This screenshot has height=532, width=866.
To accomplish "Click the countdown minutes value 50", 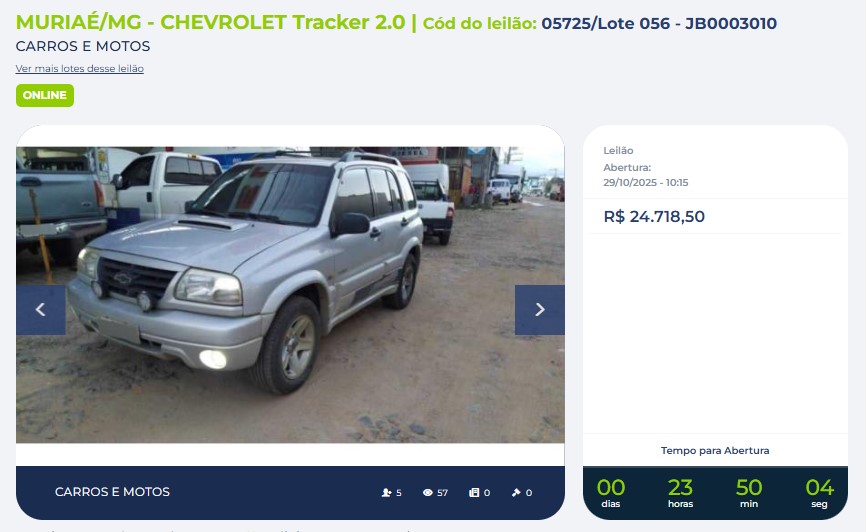I will 749,487.
